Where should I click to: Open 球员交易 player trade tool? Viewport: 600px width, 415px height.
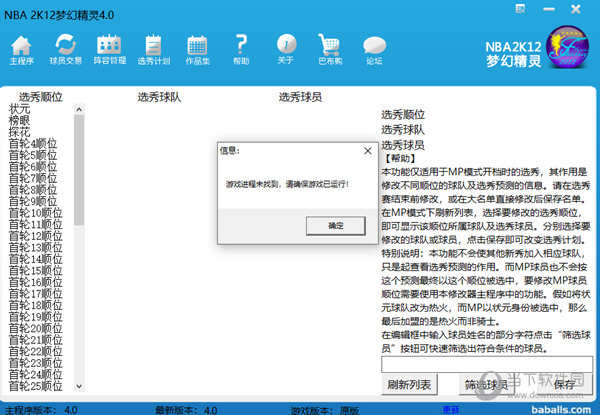coord(65,50)
